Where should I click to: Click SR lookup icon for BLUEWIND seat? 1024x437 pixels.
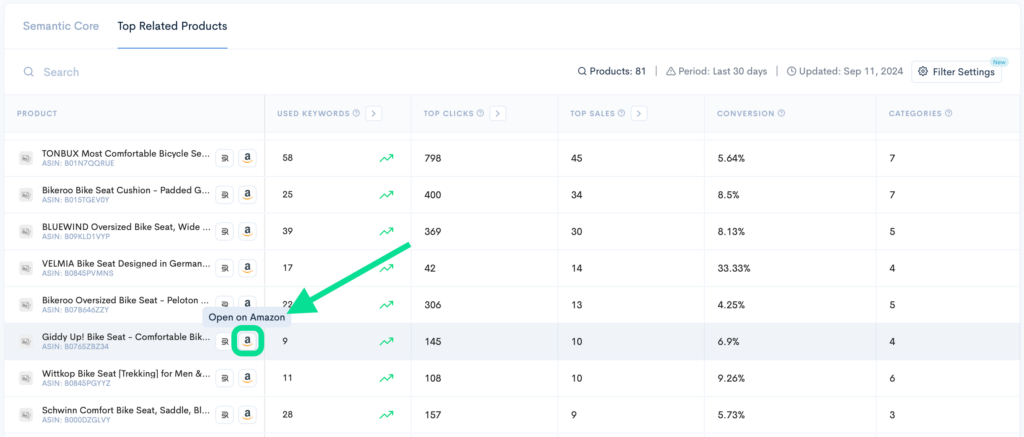click(x=225, y=231)
